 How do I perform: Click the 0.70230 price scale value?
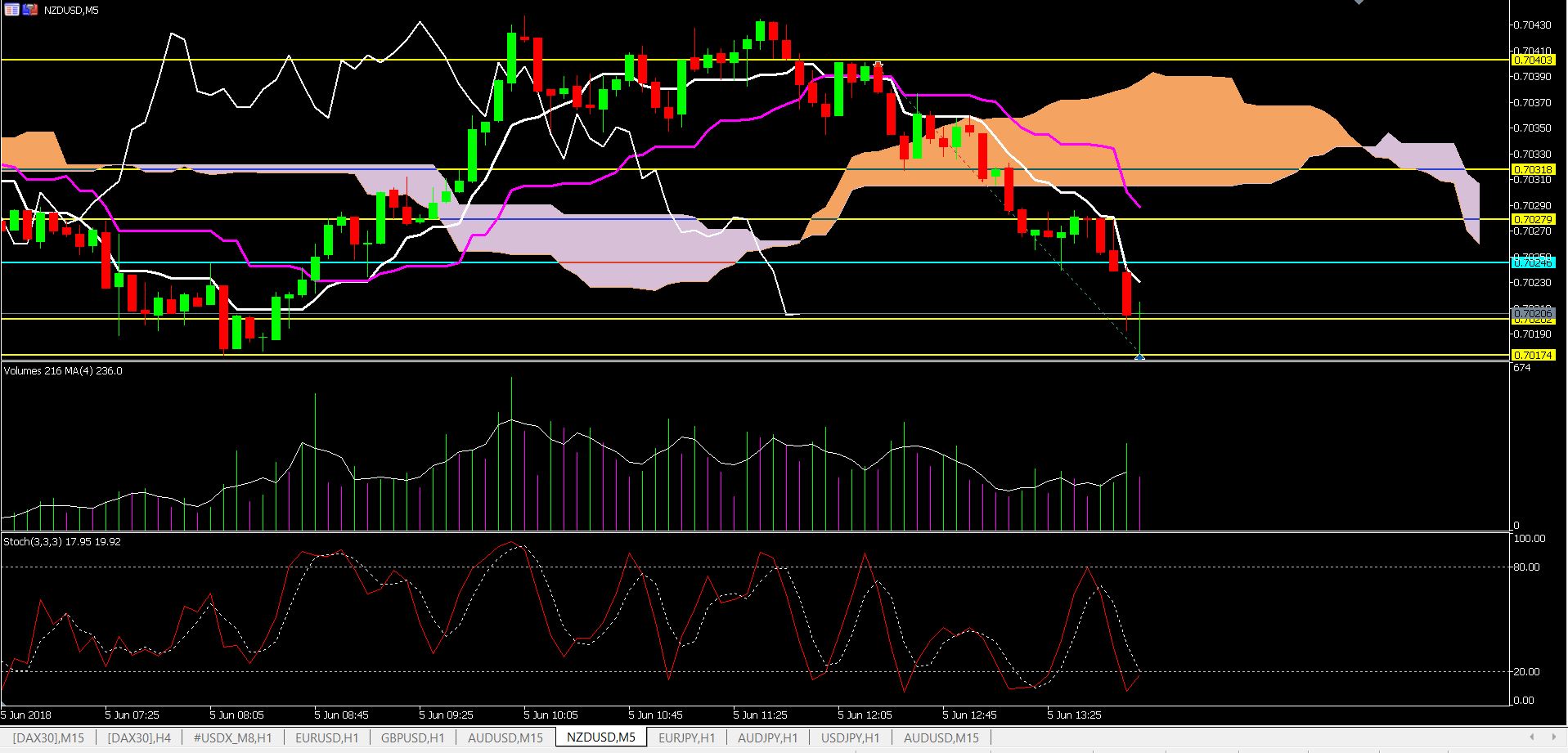pyautogui.click(x=1532, y=282)
